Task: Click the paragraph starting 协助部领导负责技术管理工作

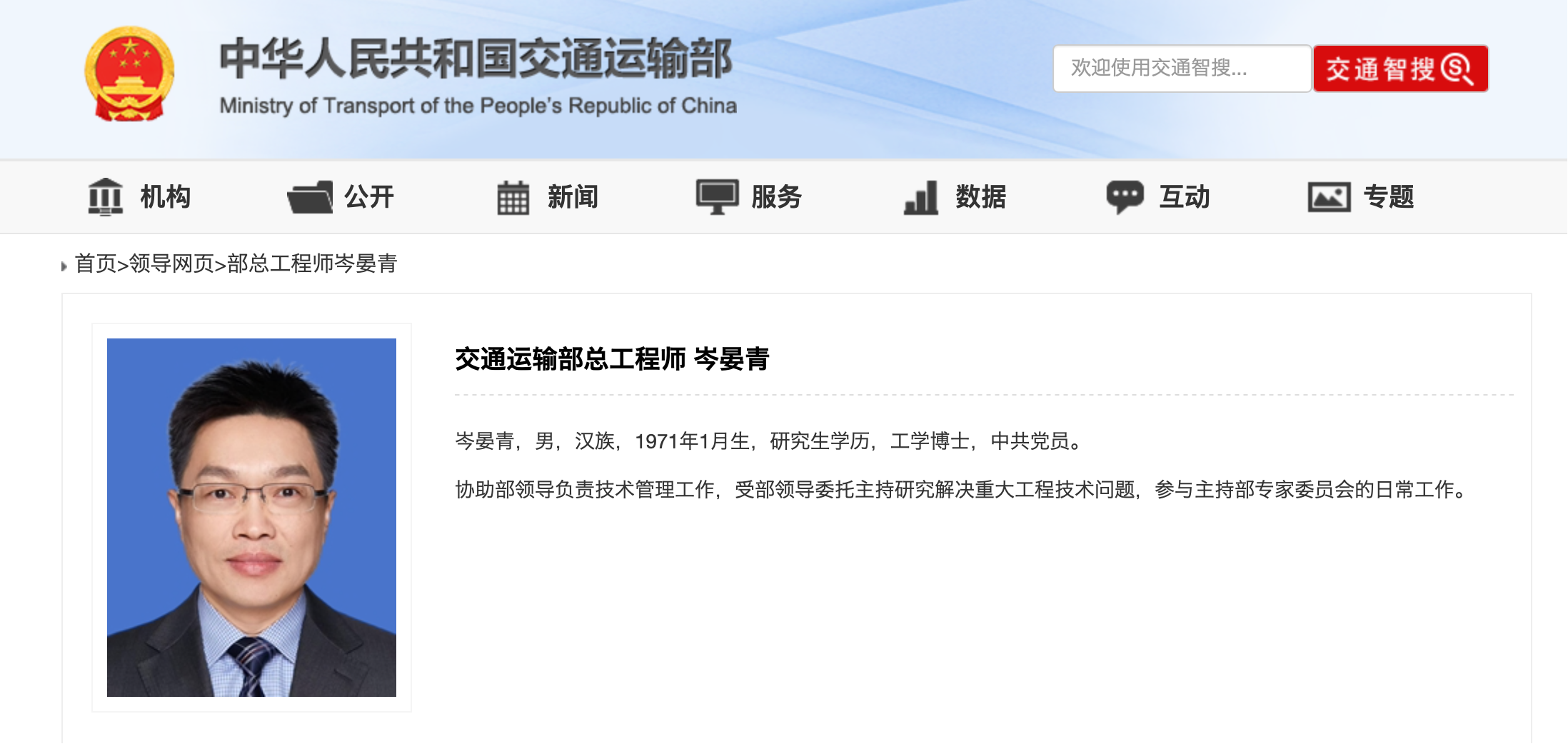Action: 962,490
